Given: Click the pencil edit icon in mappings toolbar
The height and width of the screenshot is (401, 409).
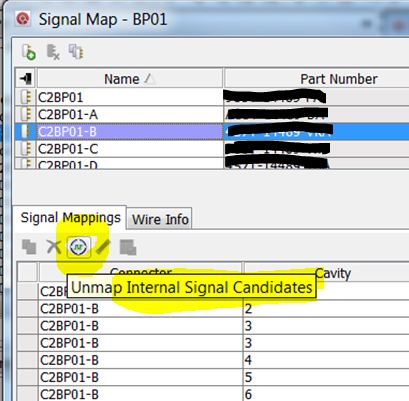Looking at the screenshot, I should 103,247.
